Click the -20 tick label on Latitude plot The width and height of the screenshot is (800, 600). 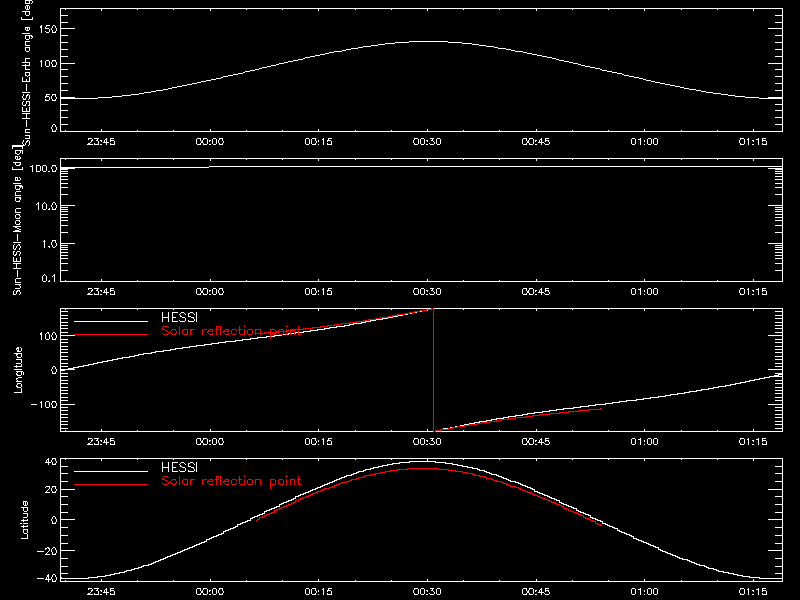(47, 551)
